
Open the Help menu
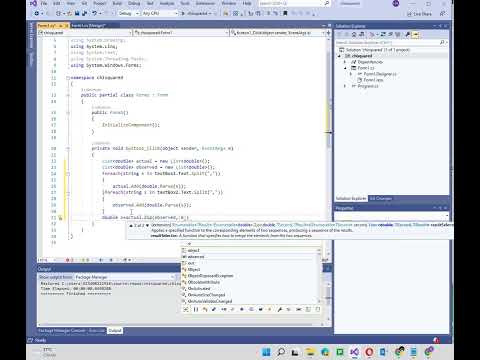(x=247, y=3)
